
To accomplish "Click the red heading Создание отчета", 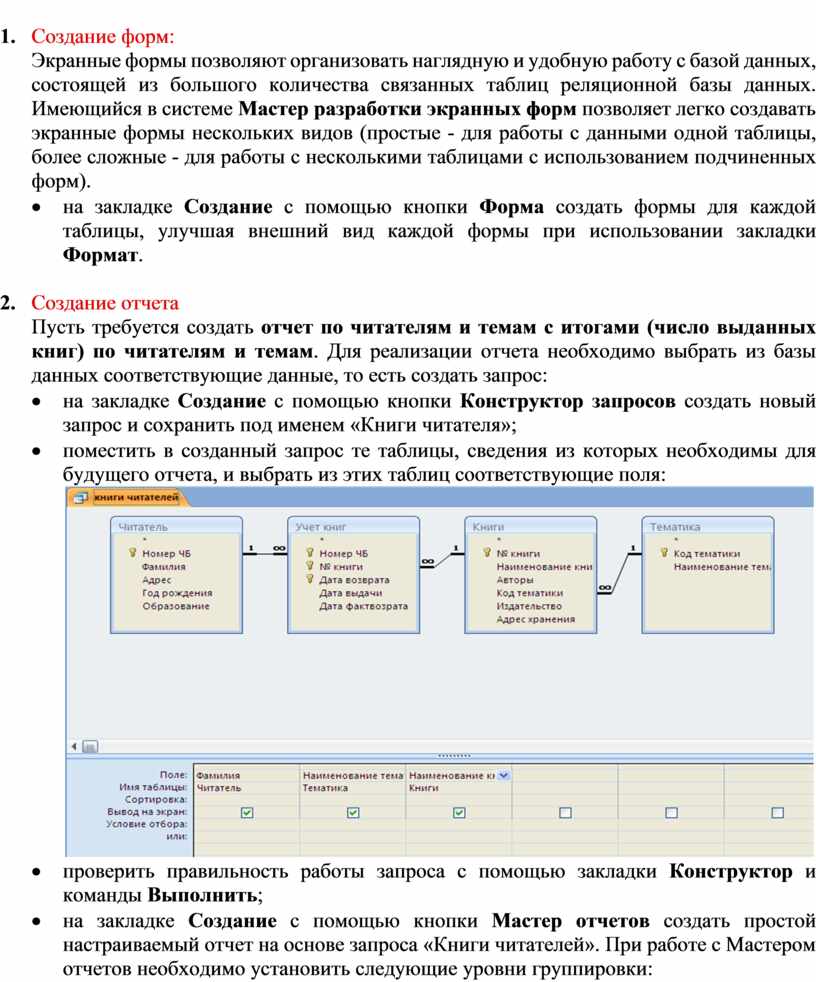I will [x=105, y=303].
